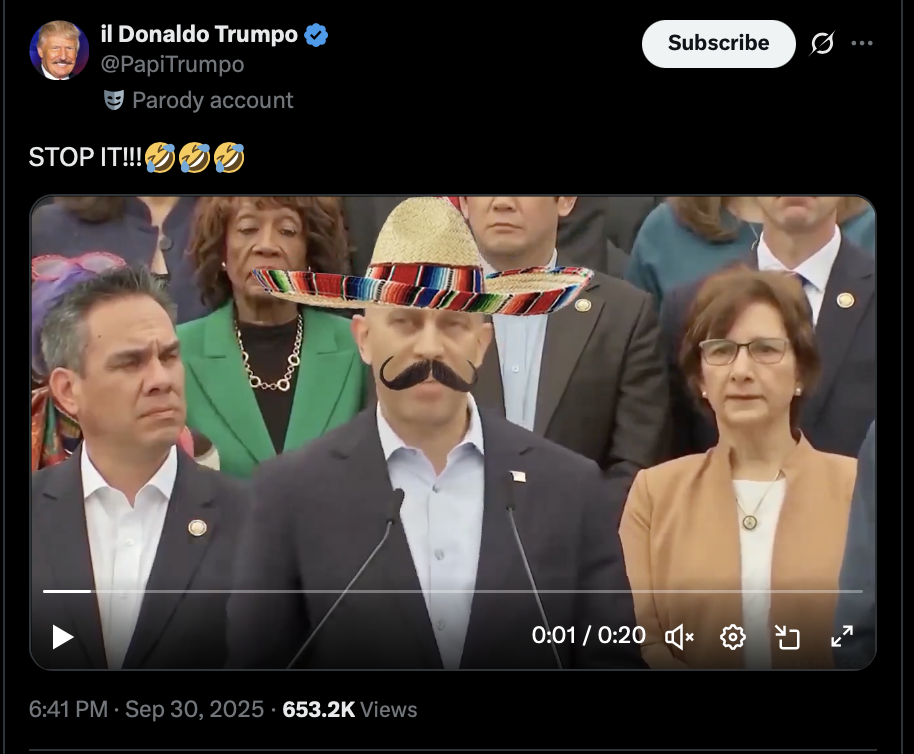Play the video
This screenshot has height=754, width=914.
63,637
